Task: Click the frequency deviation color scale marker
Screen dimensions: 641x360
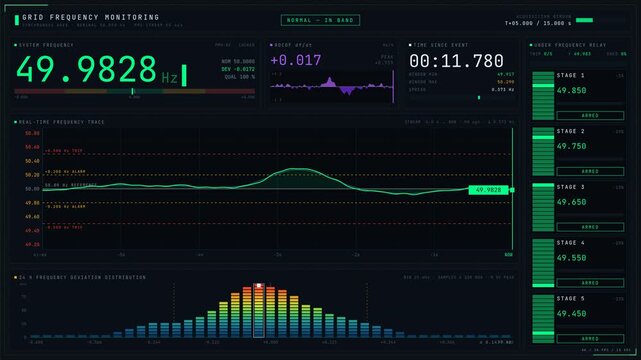Action: (x=132, y=92)
